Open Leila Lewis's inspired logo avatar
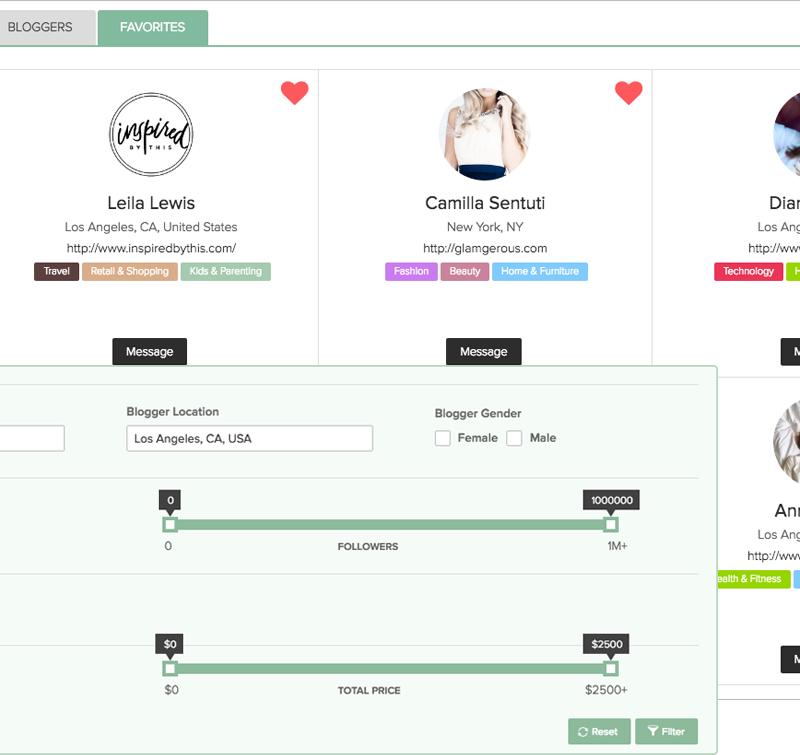 click(151, 134)
